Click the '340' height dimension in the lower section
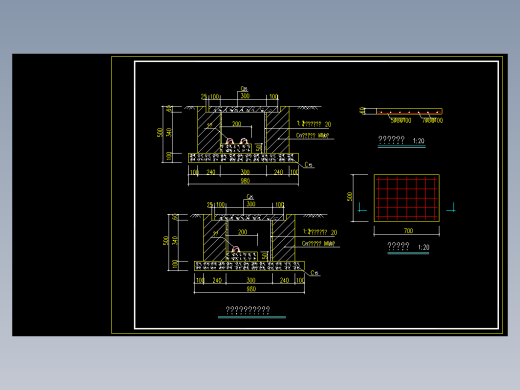This screenshot has width=520, height=390. click(x=175, y=240)
